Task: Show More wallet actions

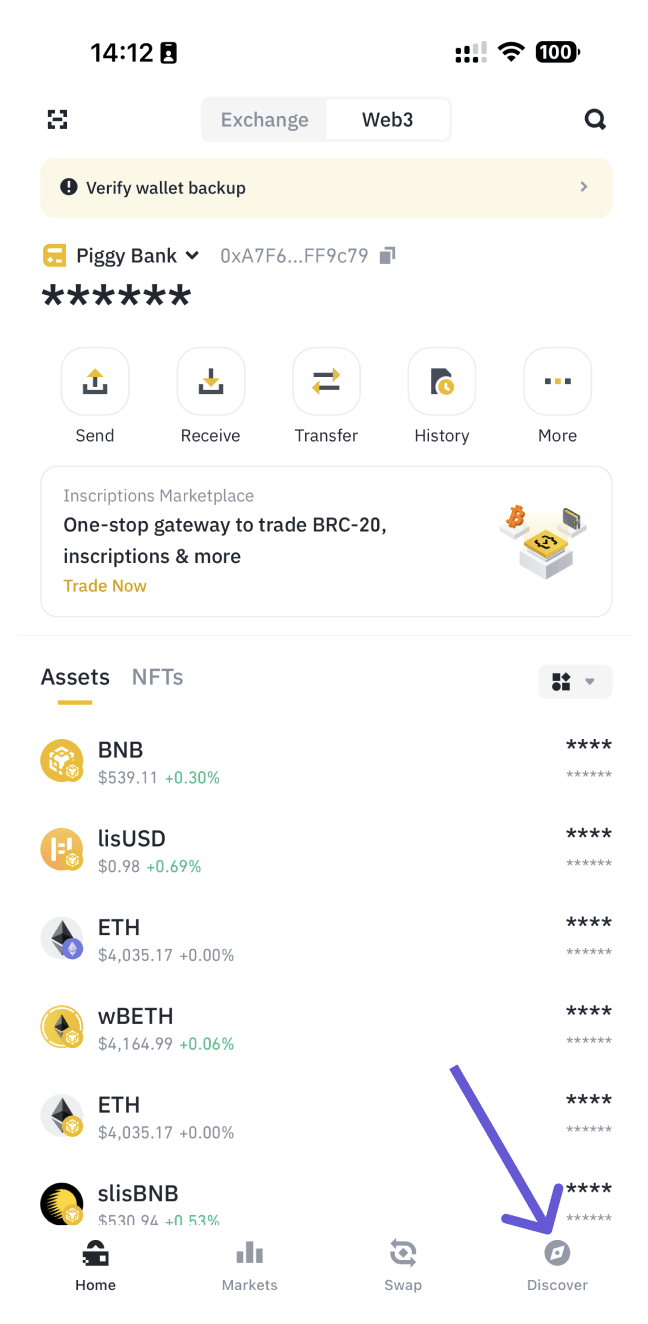Action: [x=557, y=381]
